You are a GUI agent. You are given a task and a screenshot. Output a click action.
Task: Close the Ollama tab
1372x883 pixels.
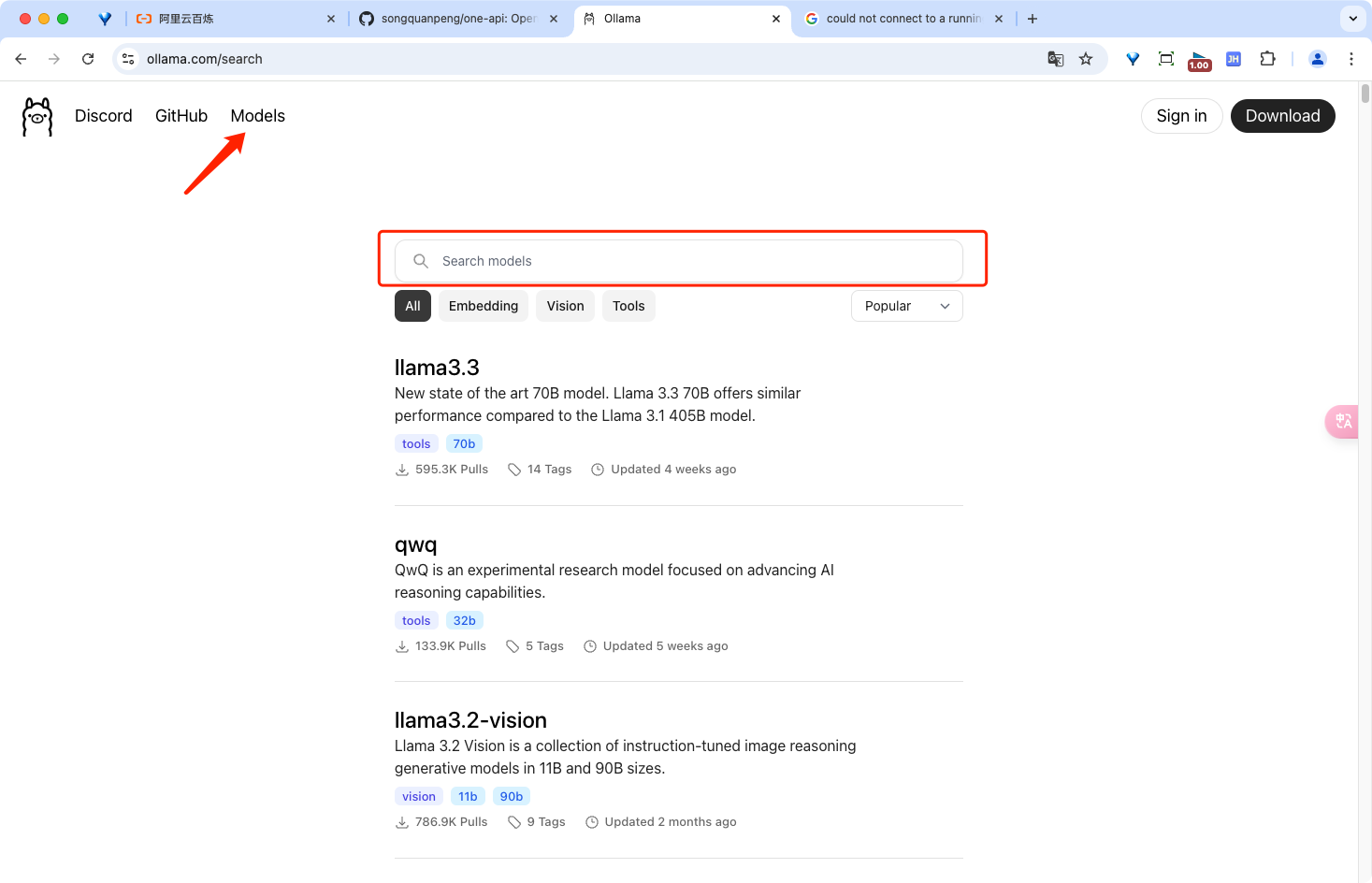click(776, 19)
